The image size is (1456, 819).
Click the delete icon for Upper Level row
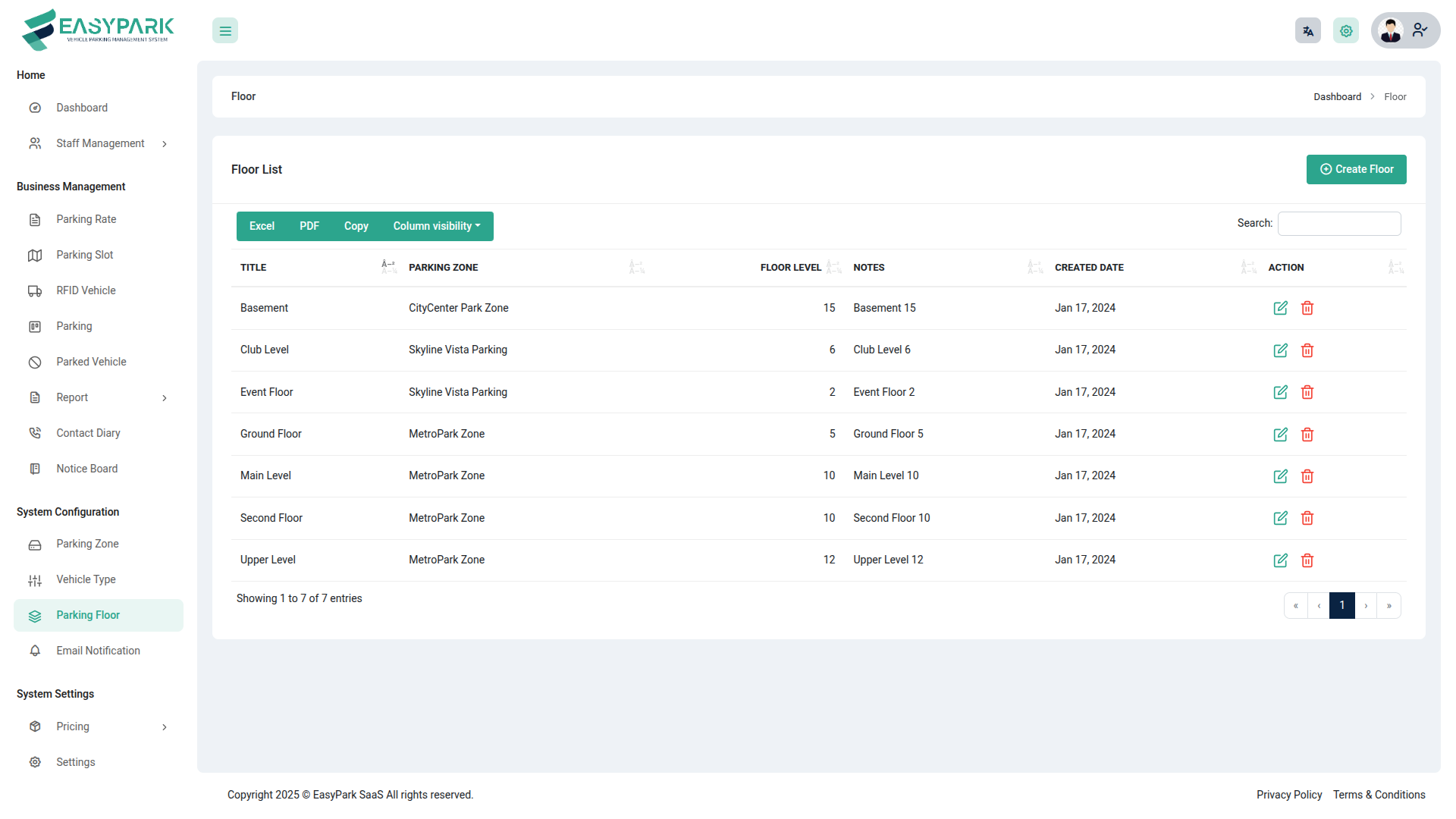point(1307,560)
